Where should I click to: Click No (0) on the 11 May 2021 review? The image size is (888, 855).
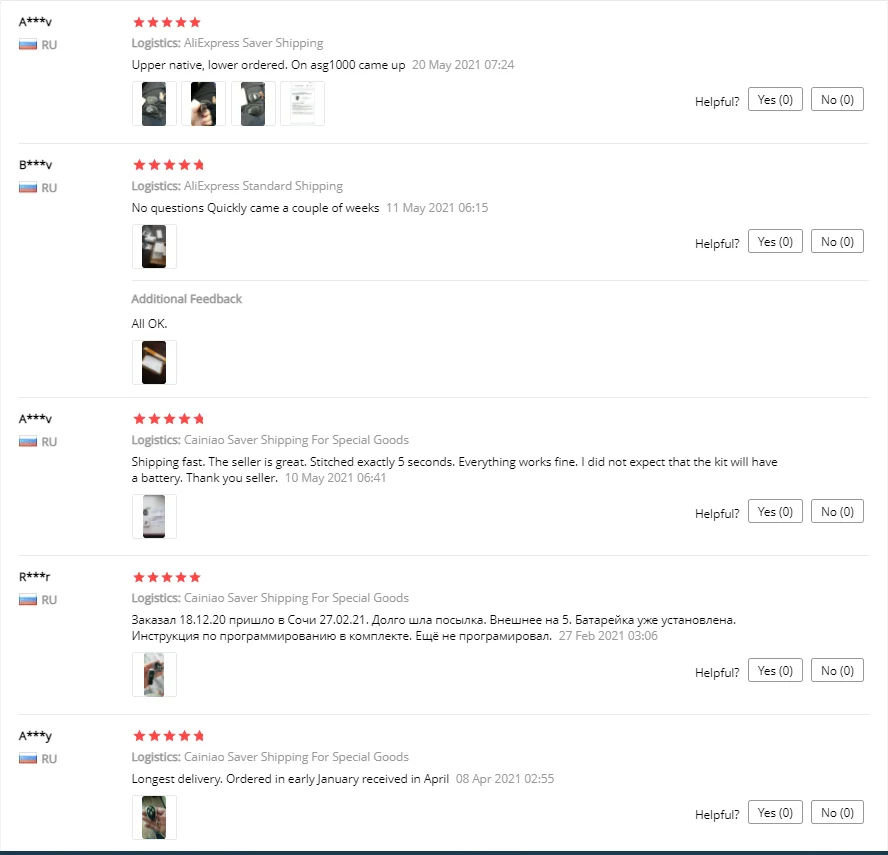pyautogui.click(x=837, y=242)
